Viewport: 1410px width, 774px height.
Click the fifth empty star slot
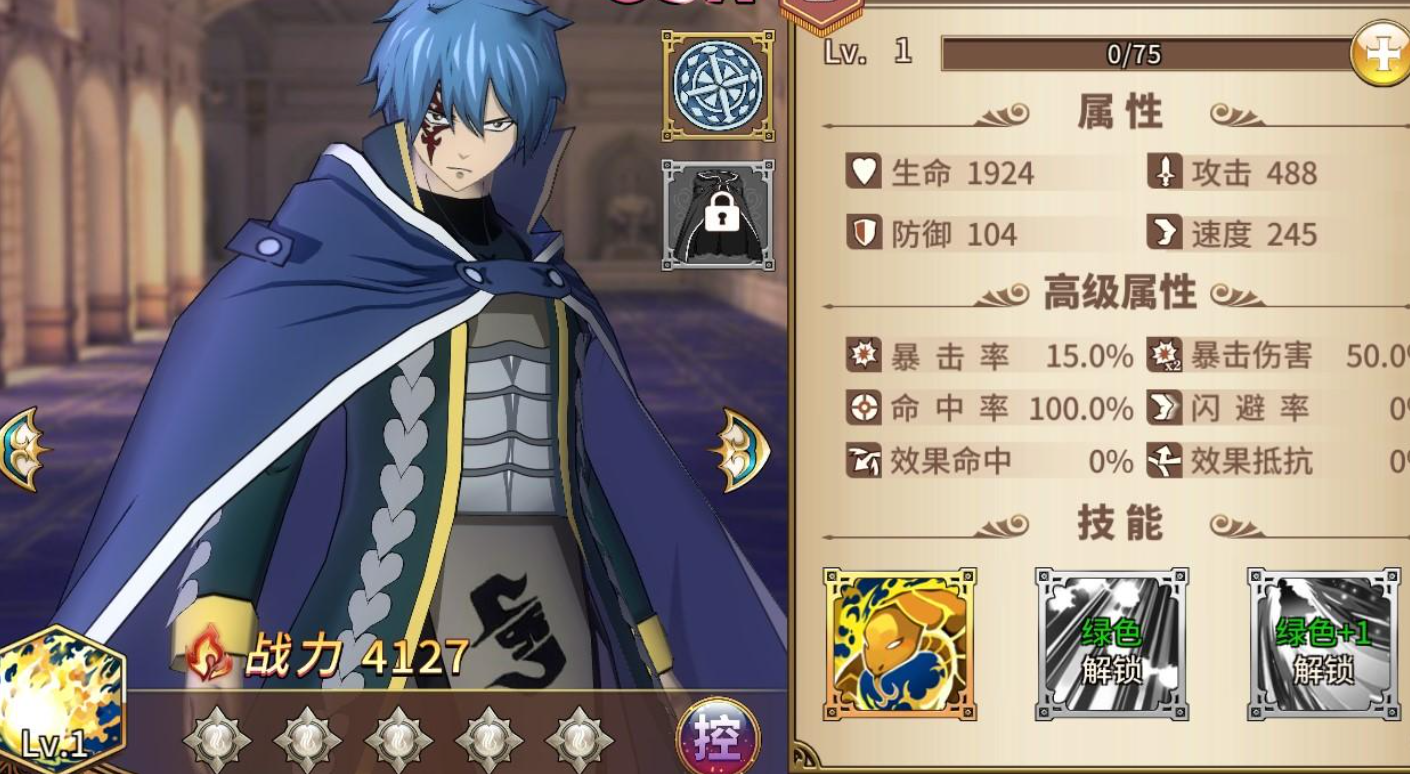pyautogui.click(x=579, y=741)
